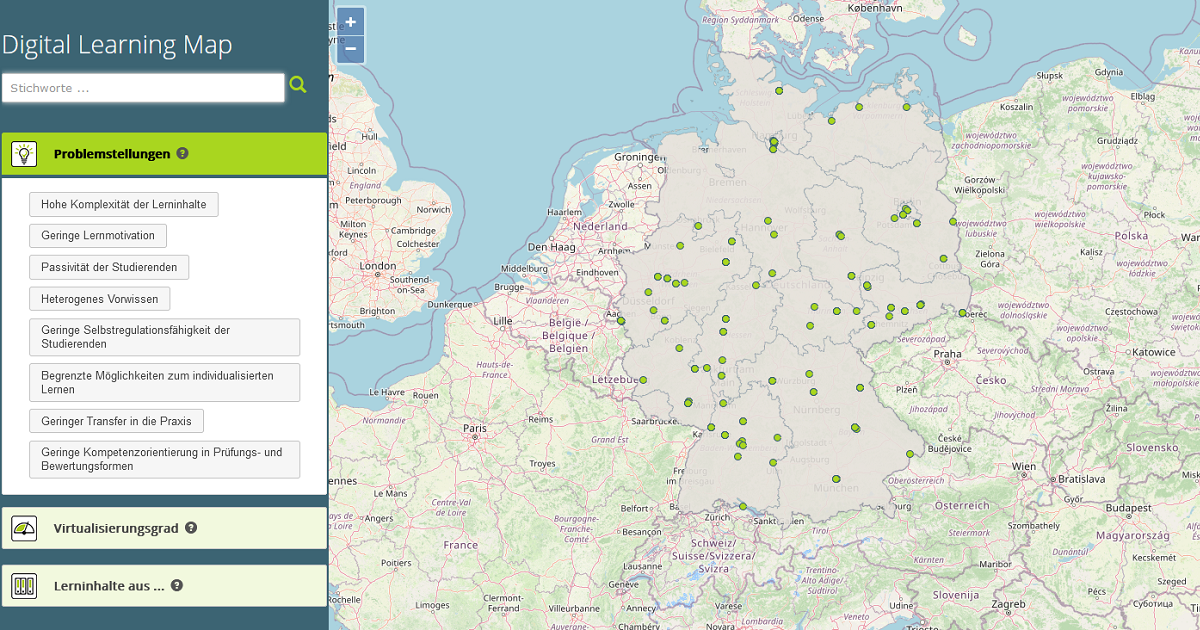Select Heterogenes Vorwissen filter button
The image size is (1200, 630).
coord(100,298)
